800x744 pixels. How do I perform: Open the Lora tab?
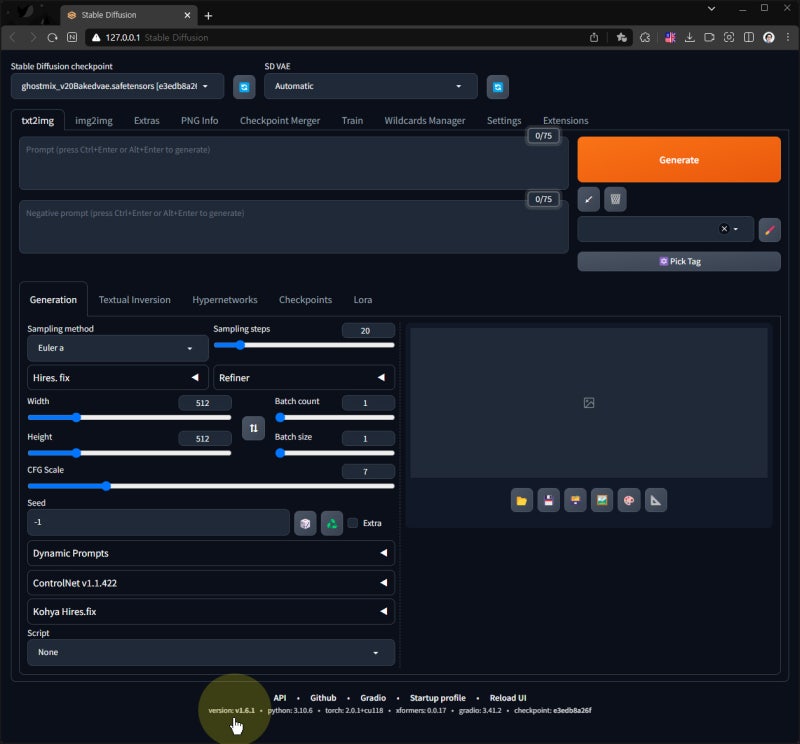[x=362, y=299]
